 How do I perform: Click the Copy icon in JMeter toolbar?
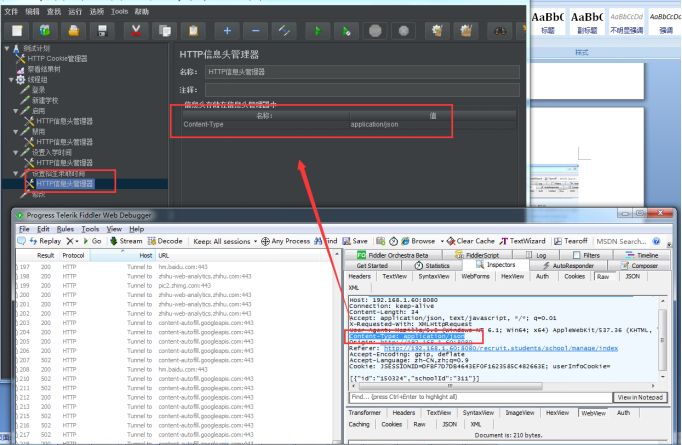(x=165, y=31)
